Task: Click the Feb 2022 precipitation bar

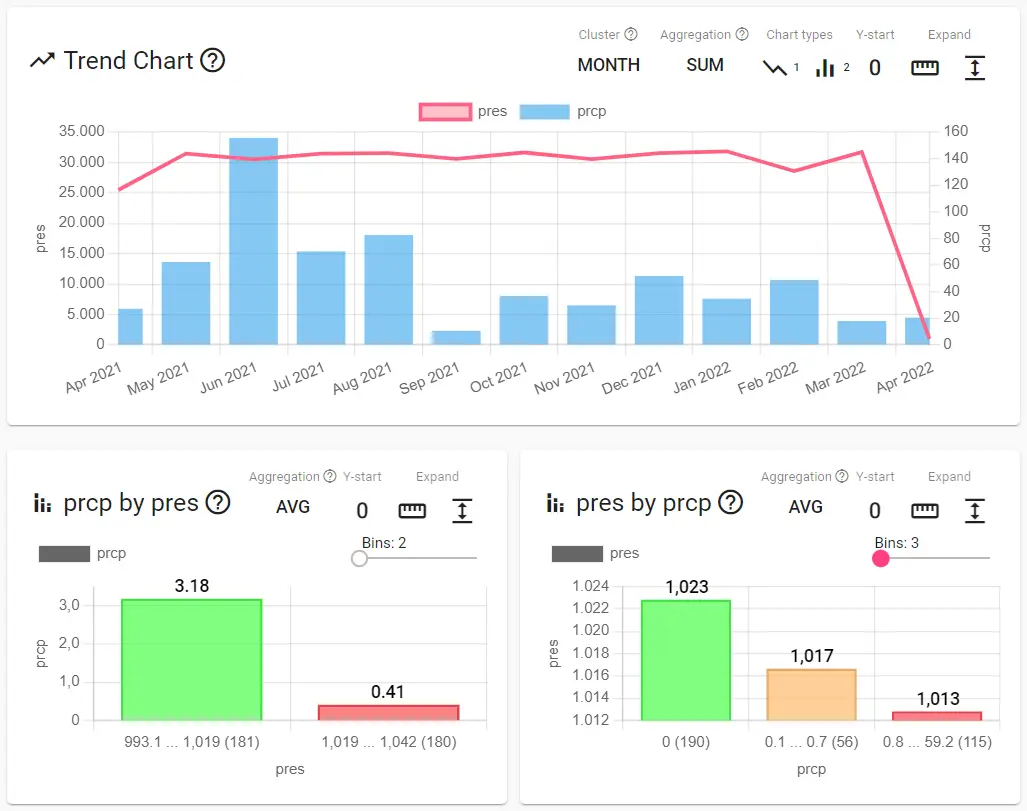Action: pos(794,312)
